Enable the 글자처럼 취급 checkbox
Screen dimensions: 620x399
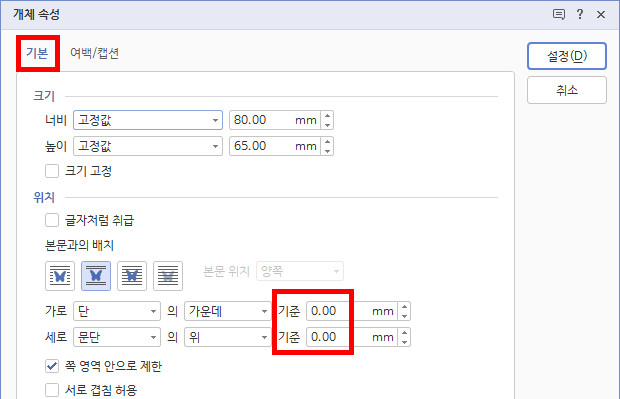(x=52, y=220)
